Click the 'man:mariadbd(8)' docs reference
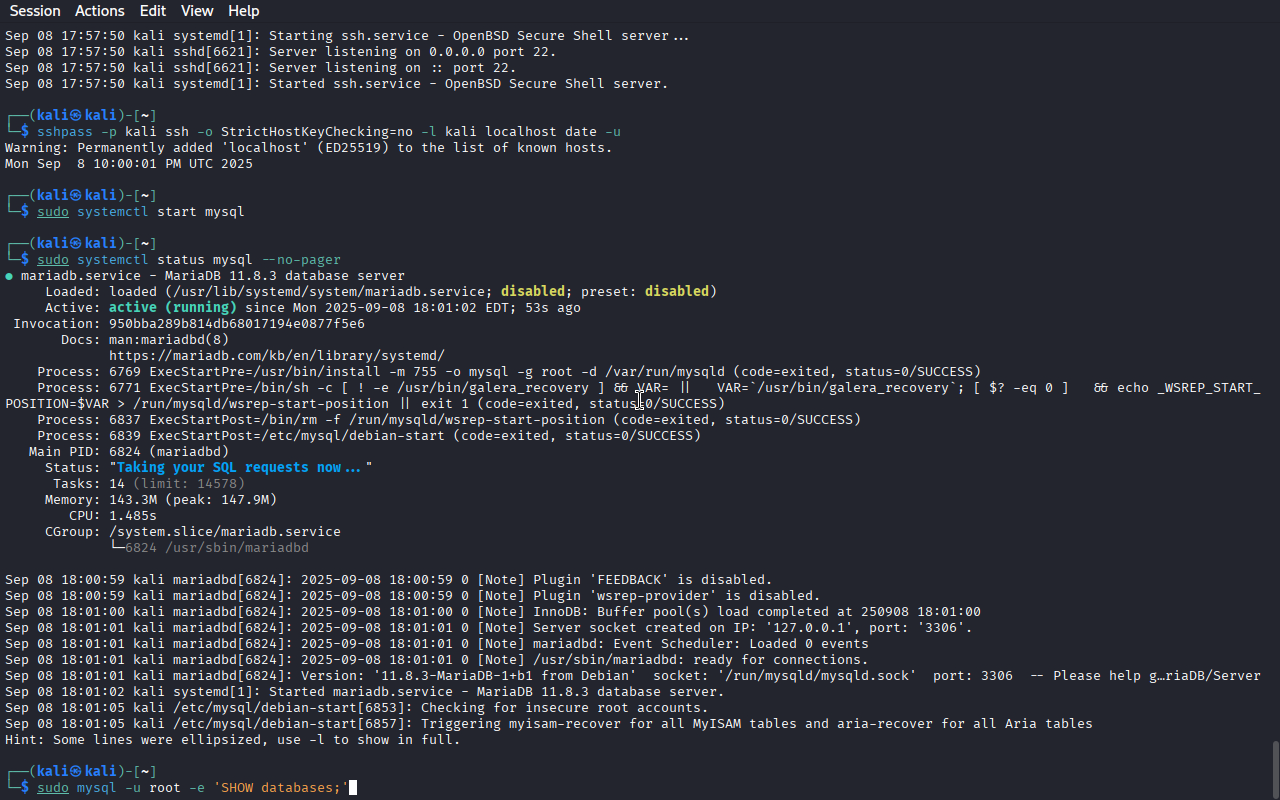Viewport: 1280px width, 800px height. pyautogui.click(x=169, y=340)
